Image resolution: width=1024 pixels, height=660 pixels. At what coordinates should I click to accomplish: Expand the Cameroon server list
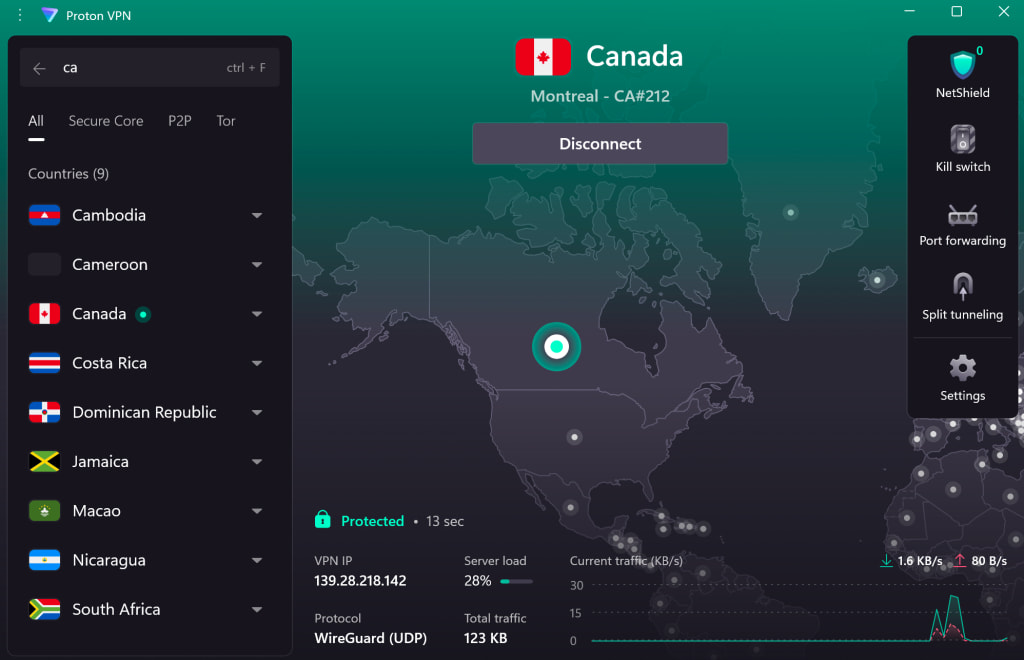(x=257, y=264)
